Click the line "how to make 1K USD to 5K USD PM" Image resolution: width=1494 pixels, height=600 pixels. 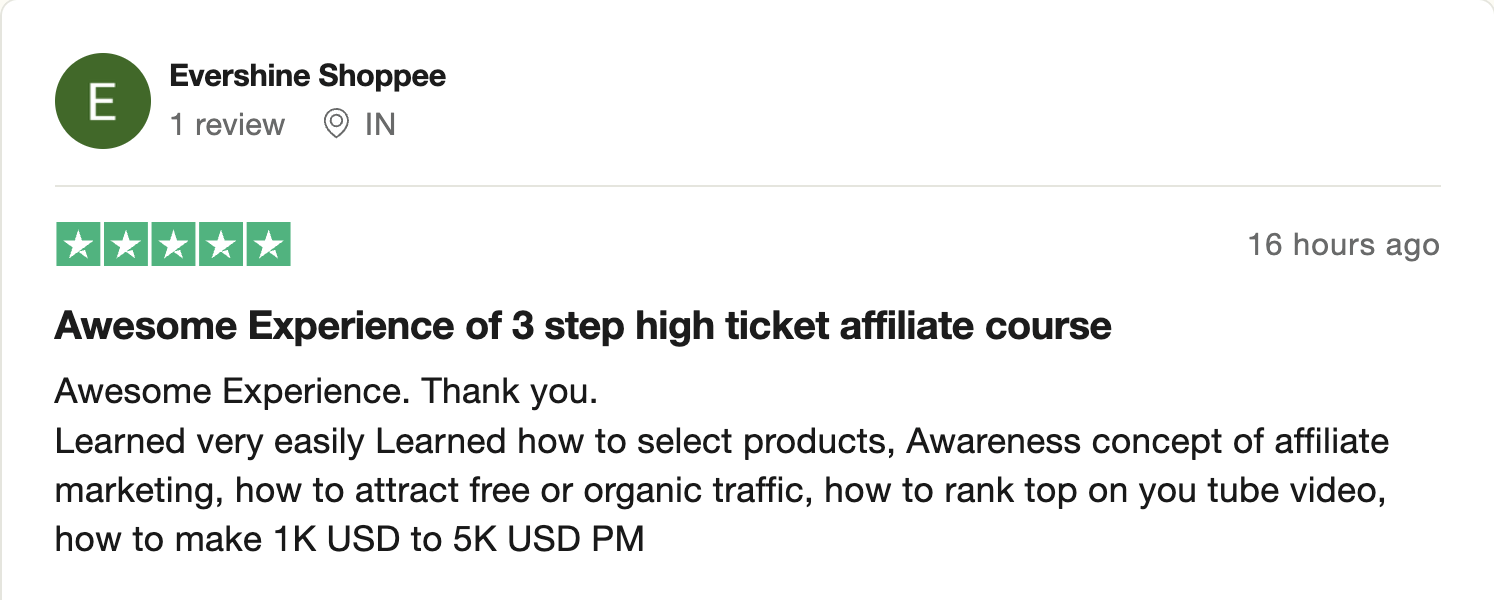[x=349, y=540]
